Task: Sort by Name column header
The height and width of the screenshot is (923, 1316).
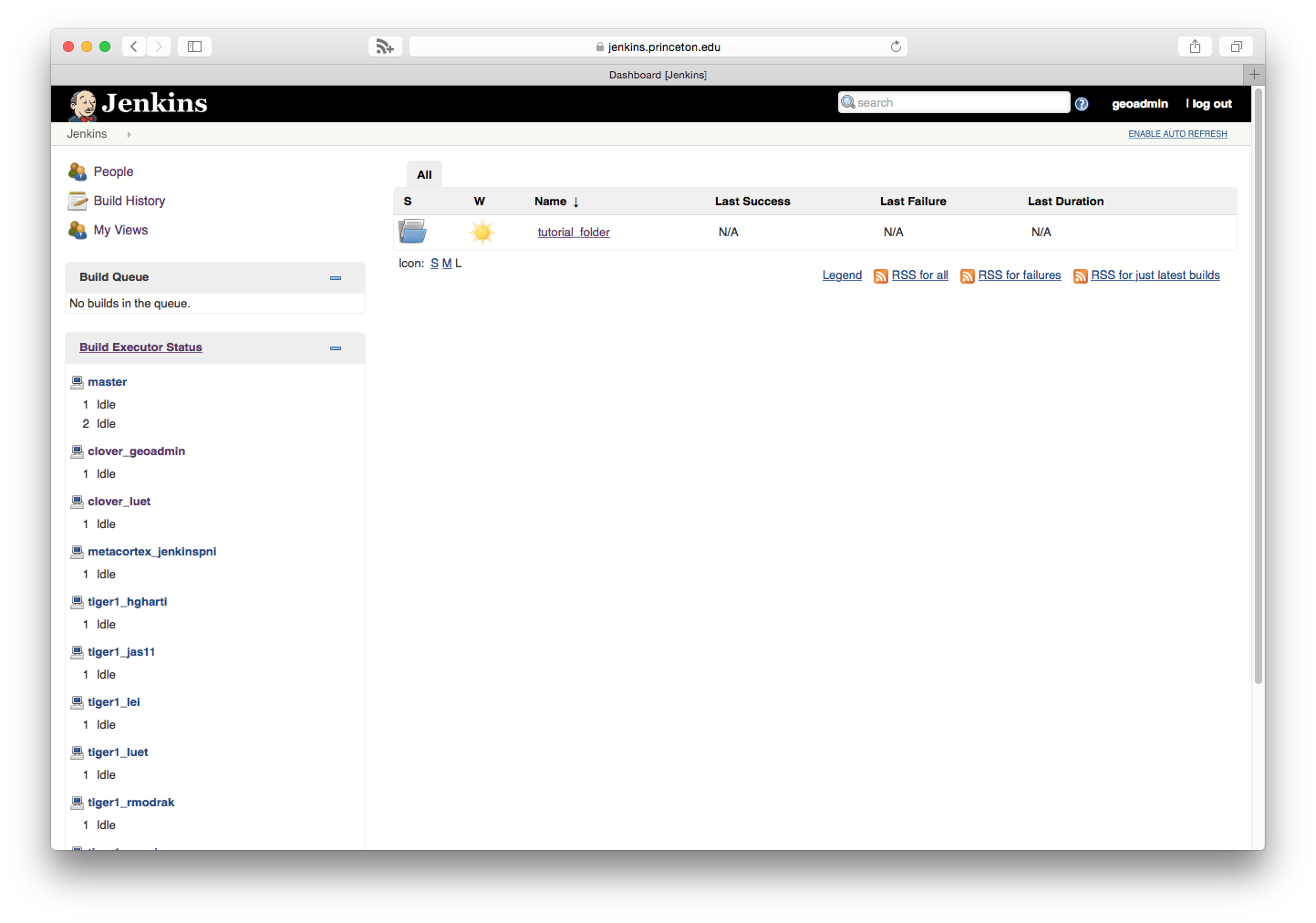Action: click(557, 202)
